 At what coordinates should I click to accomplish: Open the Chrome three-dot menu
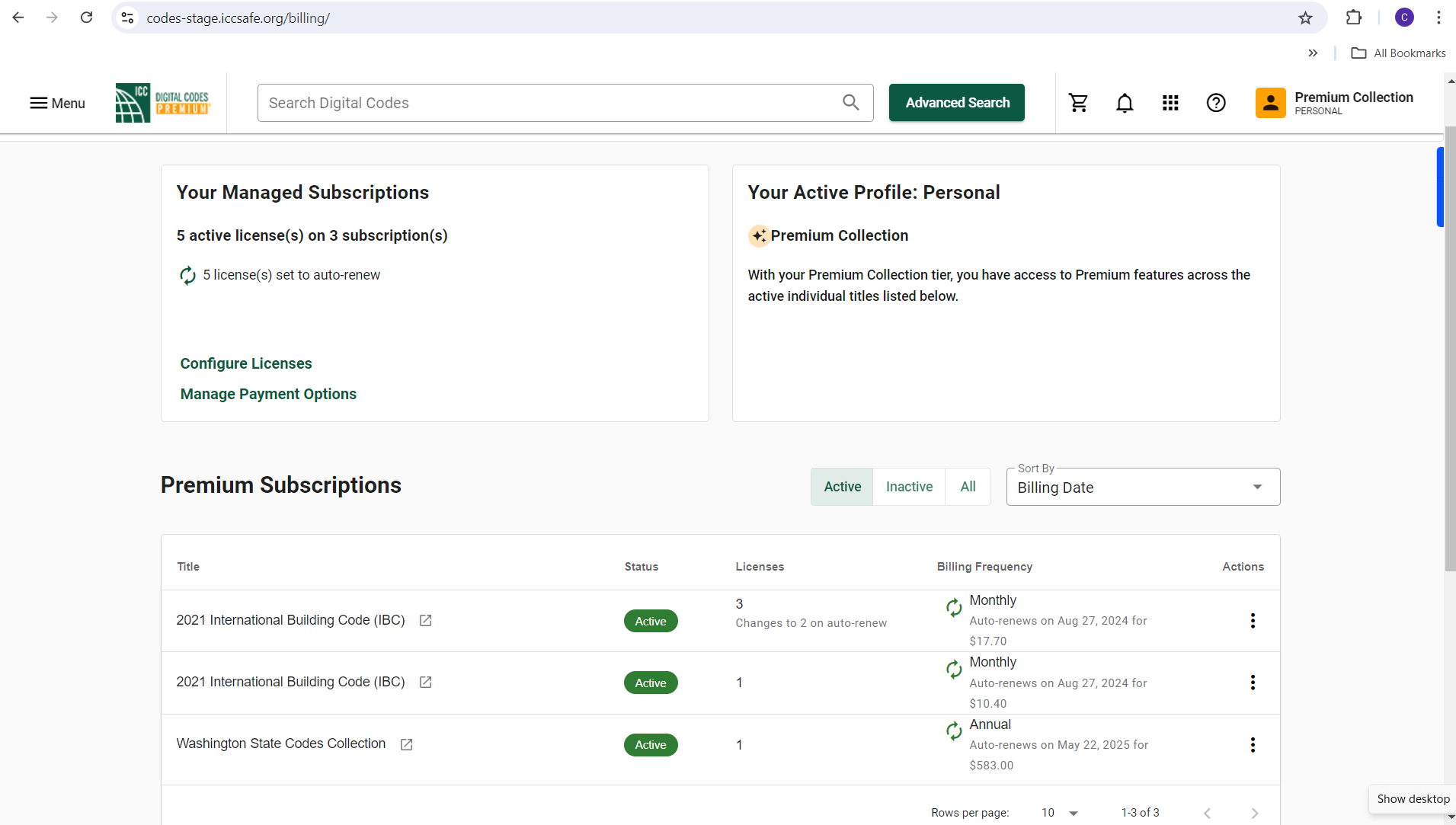tap(1438, 18)
